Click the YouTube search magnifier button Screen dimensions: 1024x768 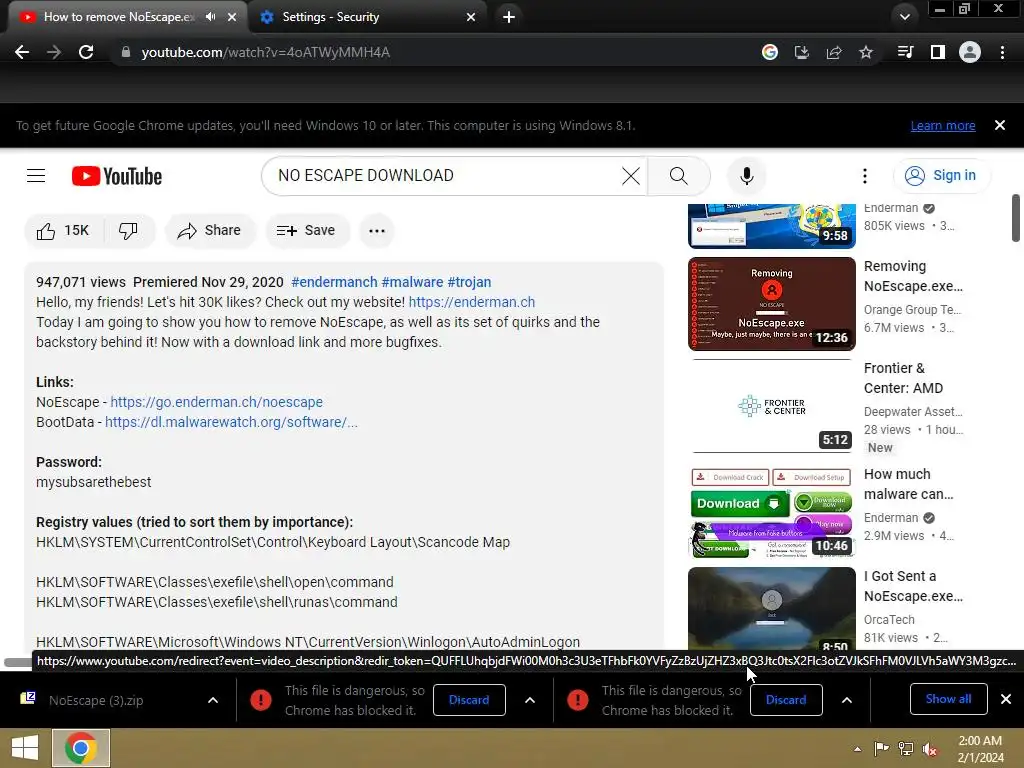pos(679,176)
